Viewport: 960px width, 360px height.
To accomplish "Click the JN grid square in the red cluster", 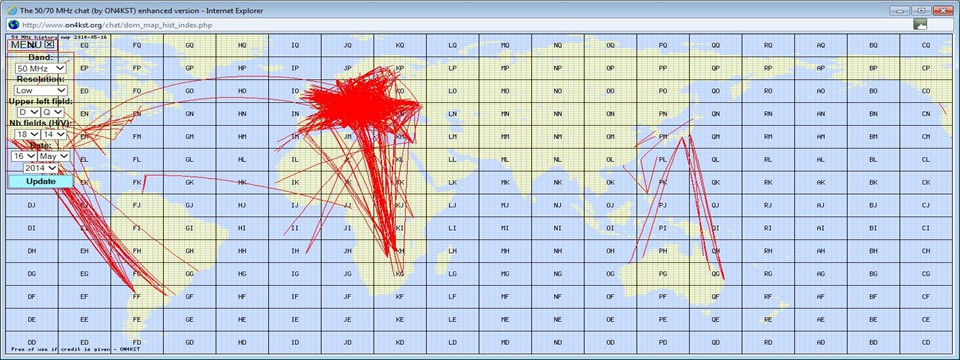I will pyautogui.click(x=348, y=114).
